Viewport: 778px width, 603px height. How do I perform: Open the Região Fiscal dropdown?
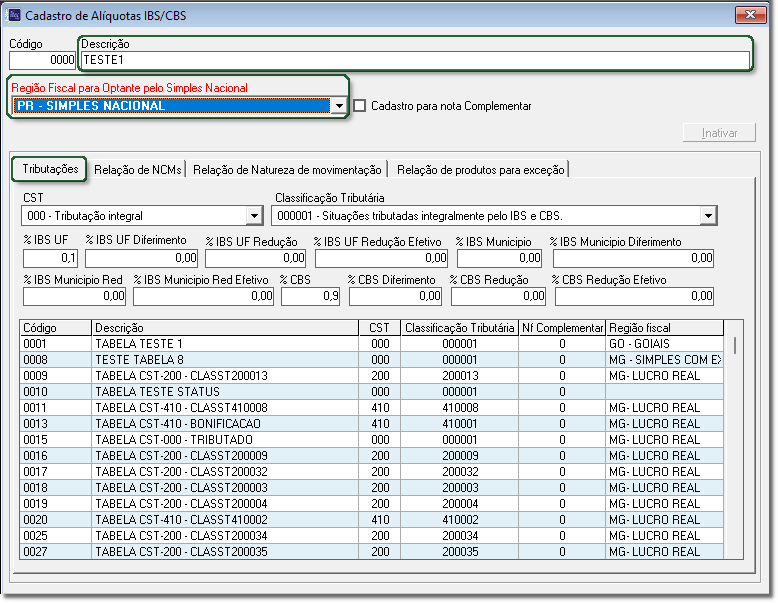pos(339,106)
